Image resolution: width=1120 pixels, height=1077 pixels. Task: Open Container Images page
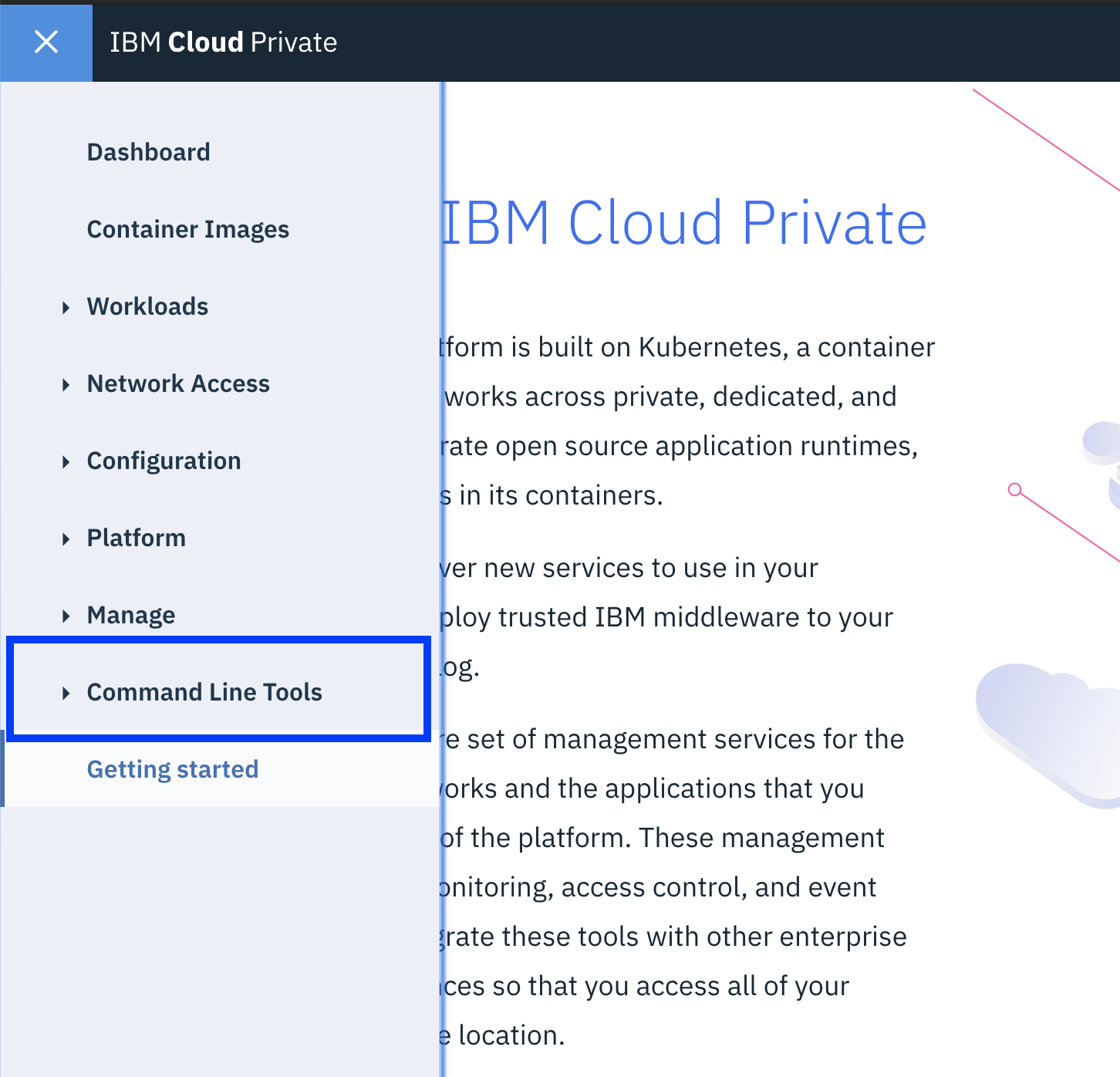coord(188,229)
